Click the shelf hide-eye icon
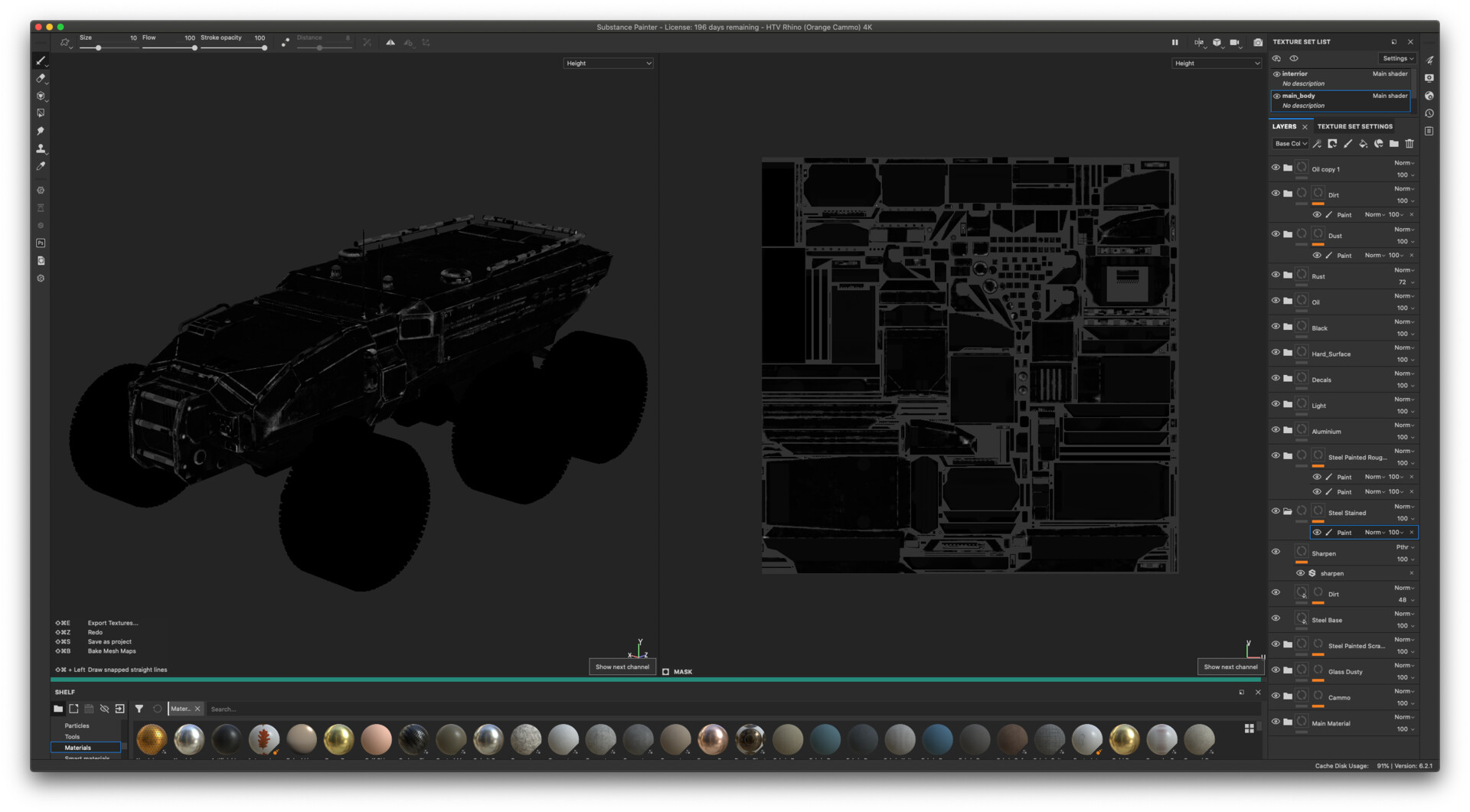The width and height of the screenshot is (1470, 812). click(104, 709)
